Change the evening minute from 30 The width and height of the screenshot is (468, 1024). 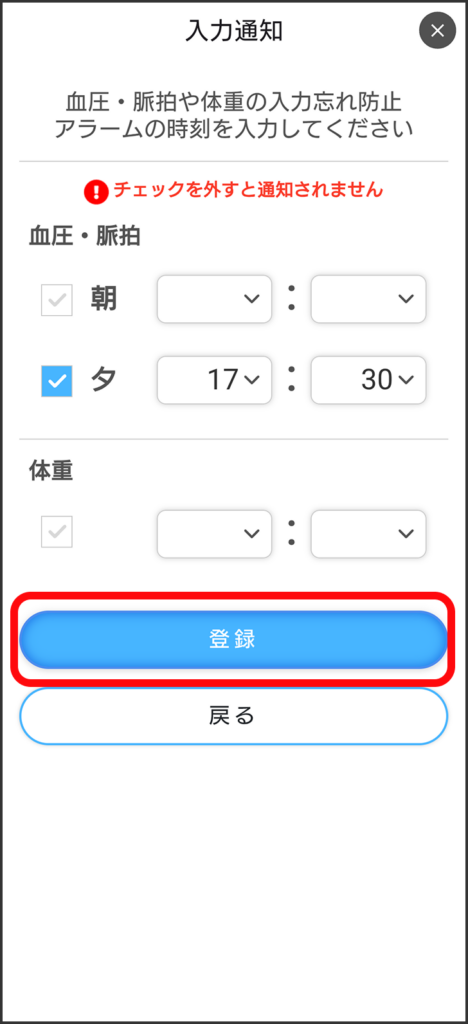coord(368,380)
